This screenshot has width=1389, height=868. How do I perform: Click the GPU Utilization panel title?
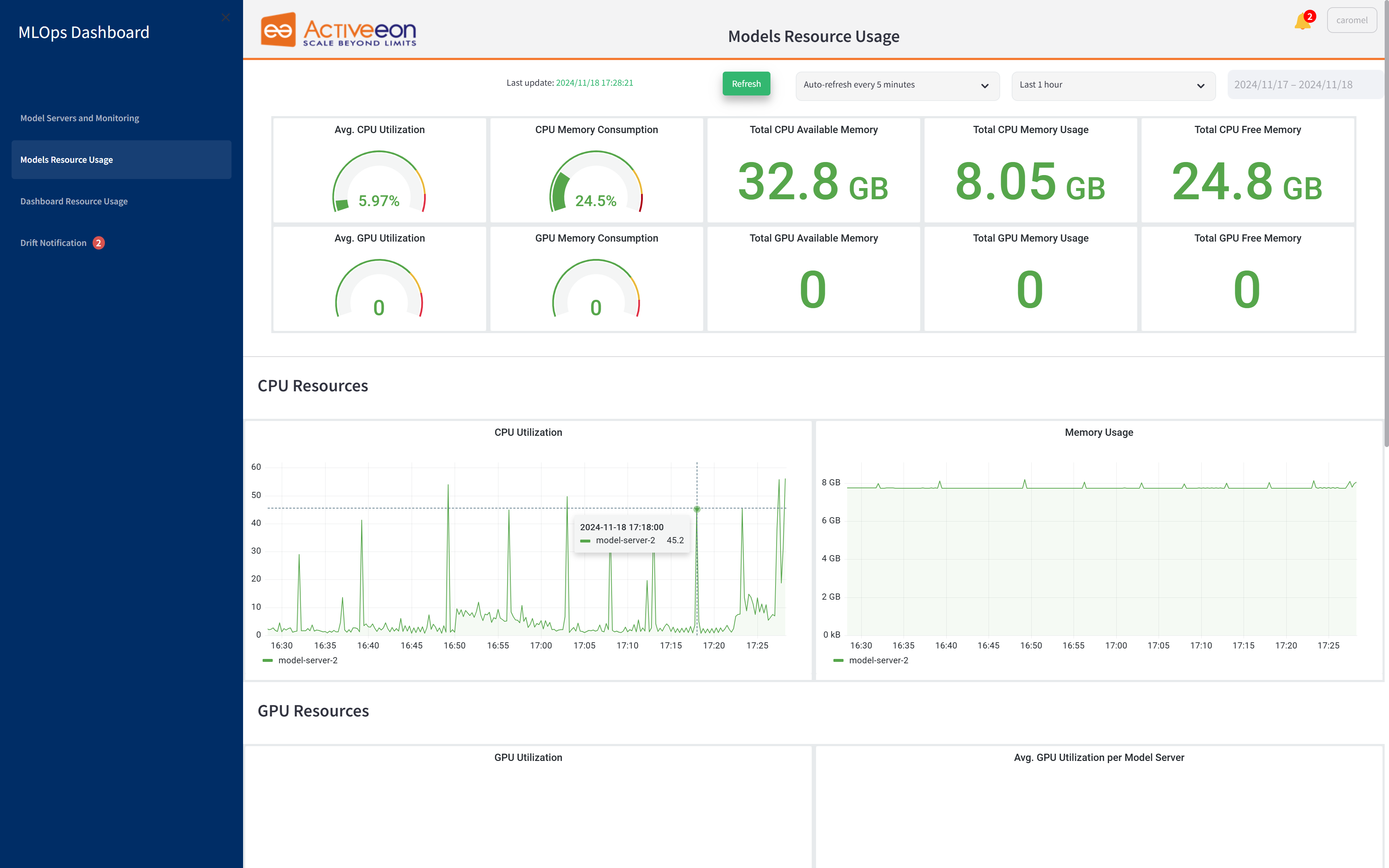528,757
